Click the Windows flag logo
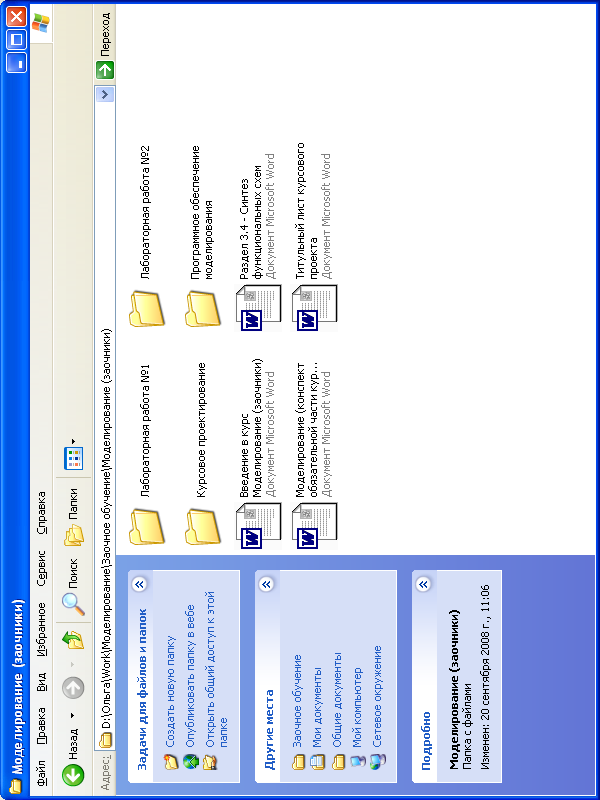Screen dimensions: 600x800 click(x=41, y=23)
